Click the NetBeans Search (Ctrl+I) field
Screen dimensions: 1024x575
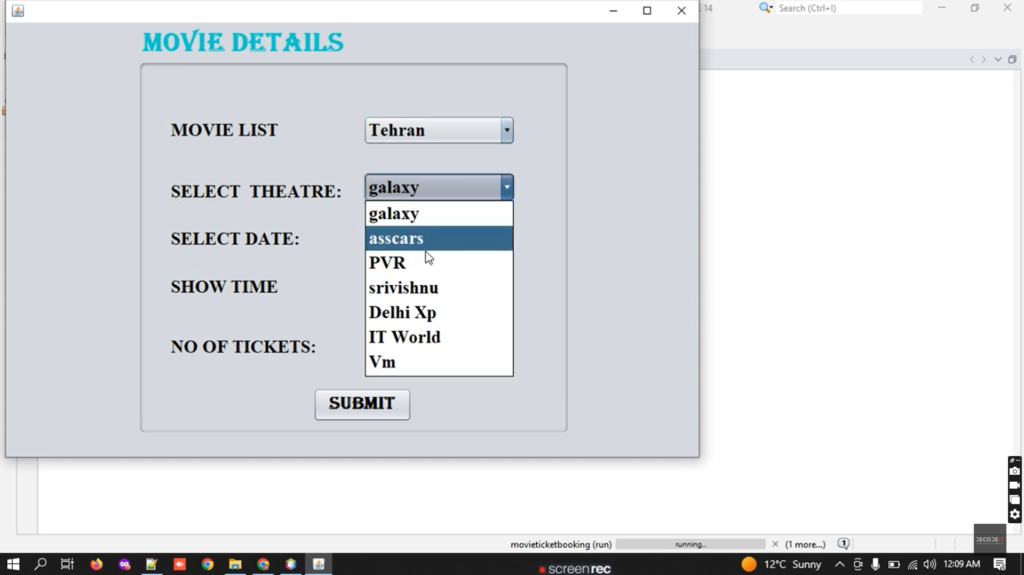[849, 8]
